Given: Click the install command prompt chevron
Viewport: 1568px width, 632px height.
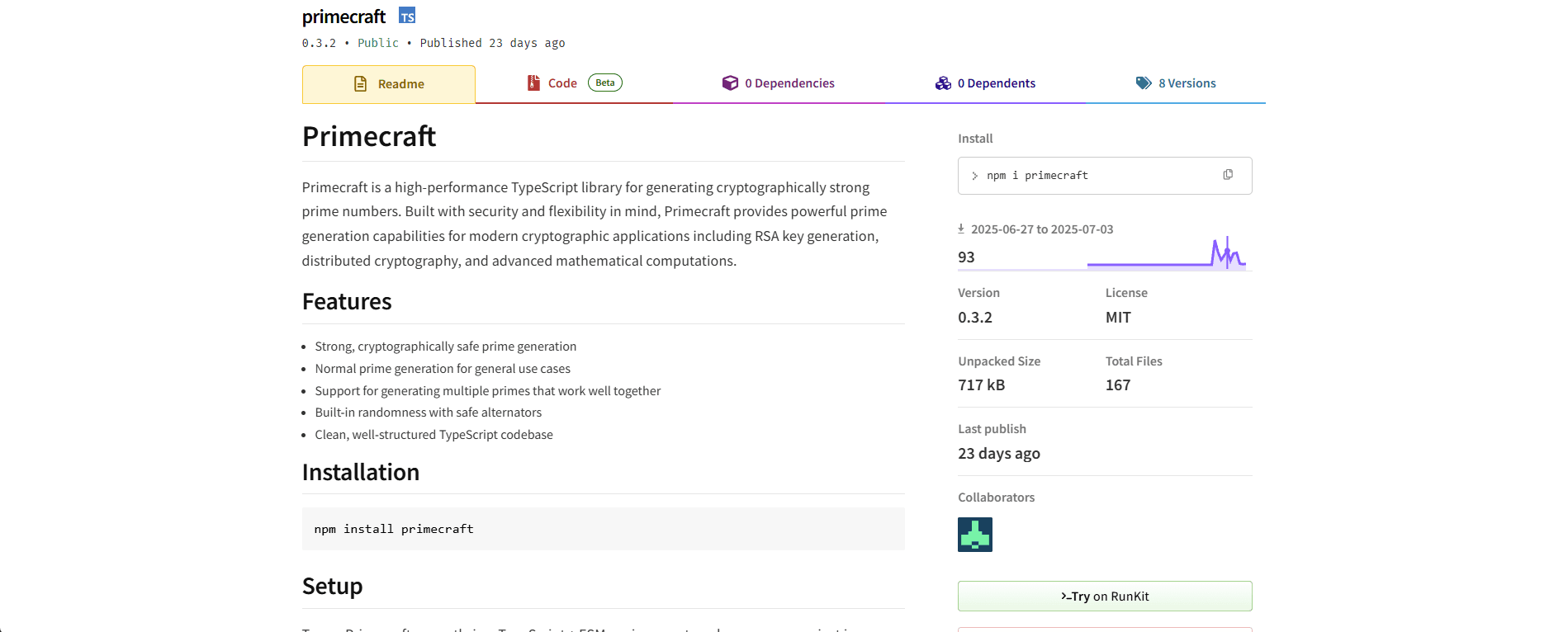Looking at the screenshot, I should (975, 176).
